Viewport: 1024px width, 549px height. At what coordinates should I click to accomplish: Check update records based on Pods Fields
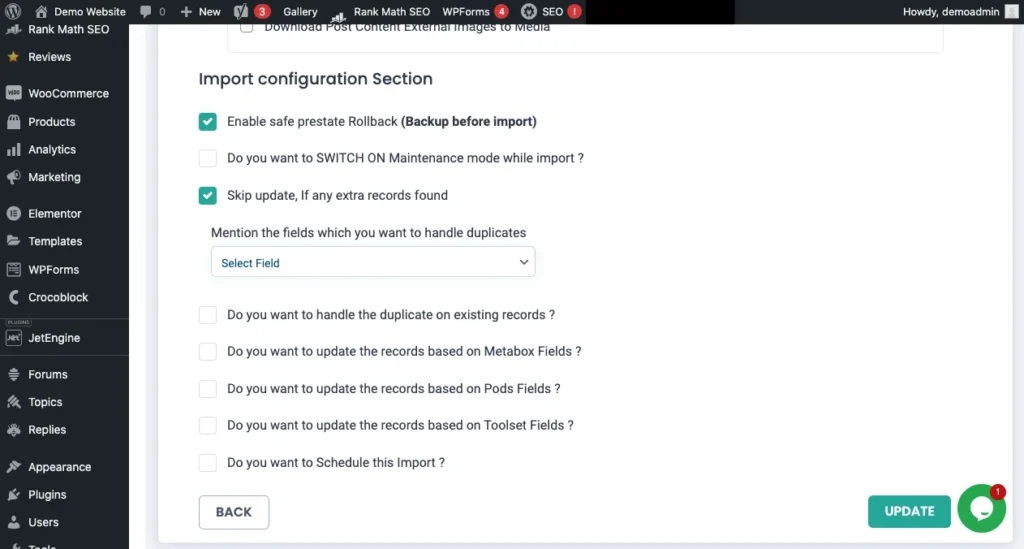click(x=208, y=389)
